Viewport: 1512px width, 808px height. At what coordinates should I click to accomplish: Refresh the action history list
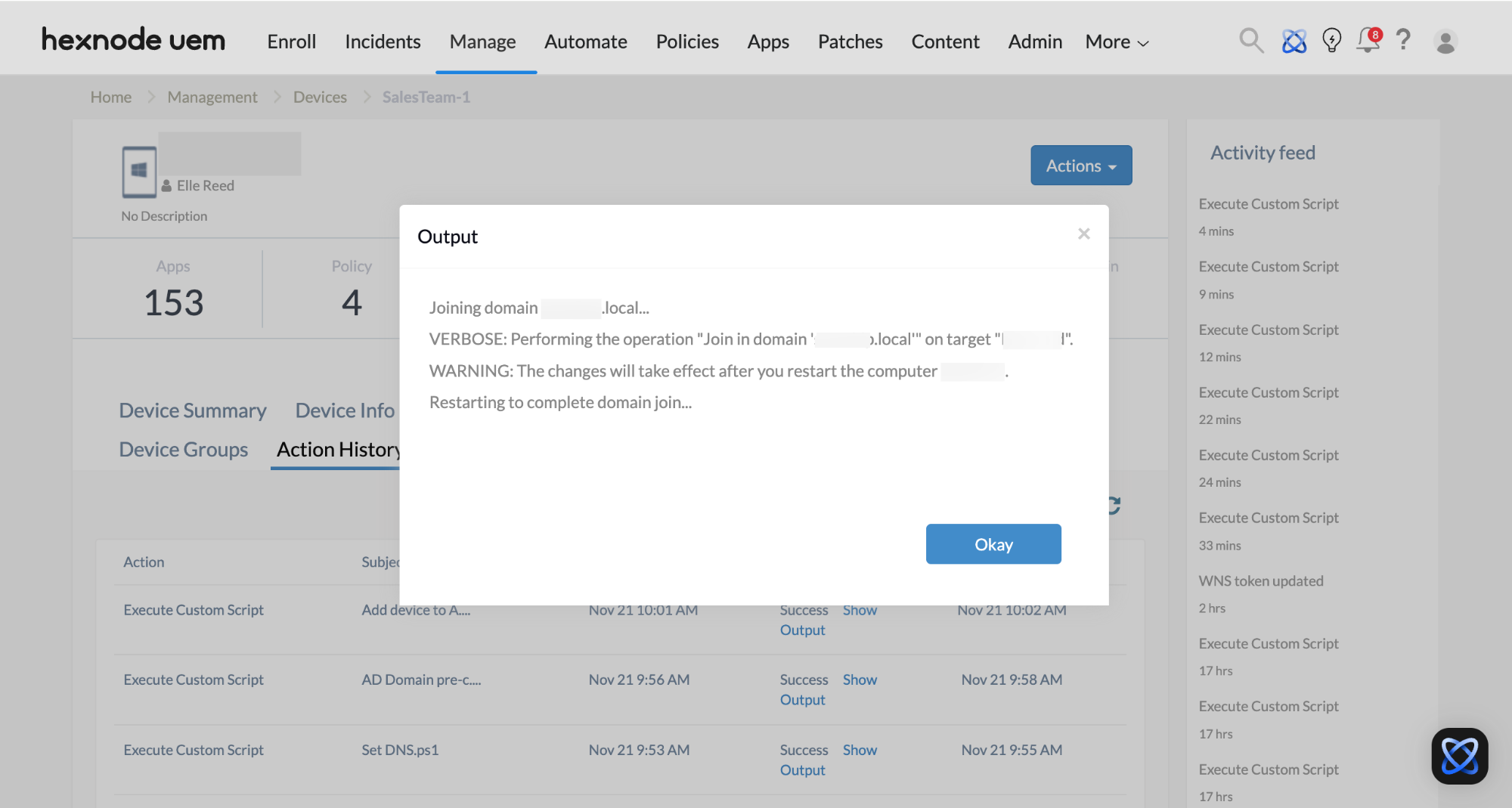coord(1114,506)
